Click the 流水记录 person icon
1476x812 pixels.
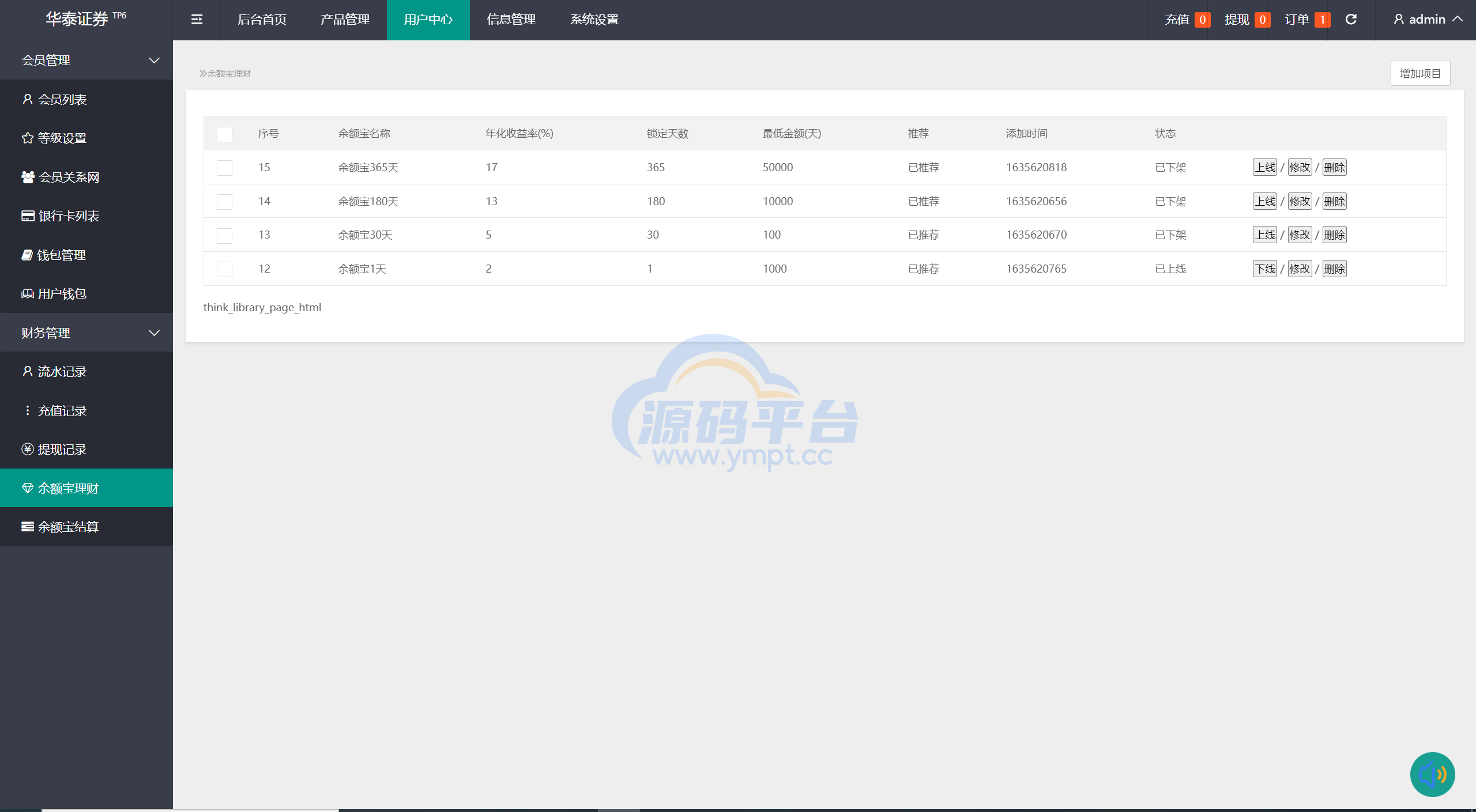click(27, 371)
